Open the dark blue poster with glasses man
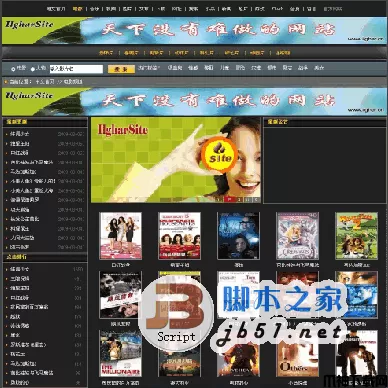 [238, 236]
